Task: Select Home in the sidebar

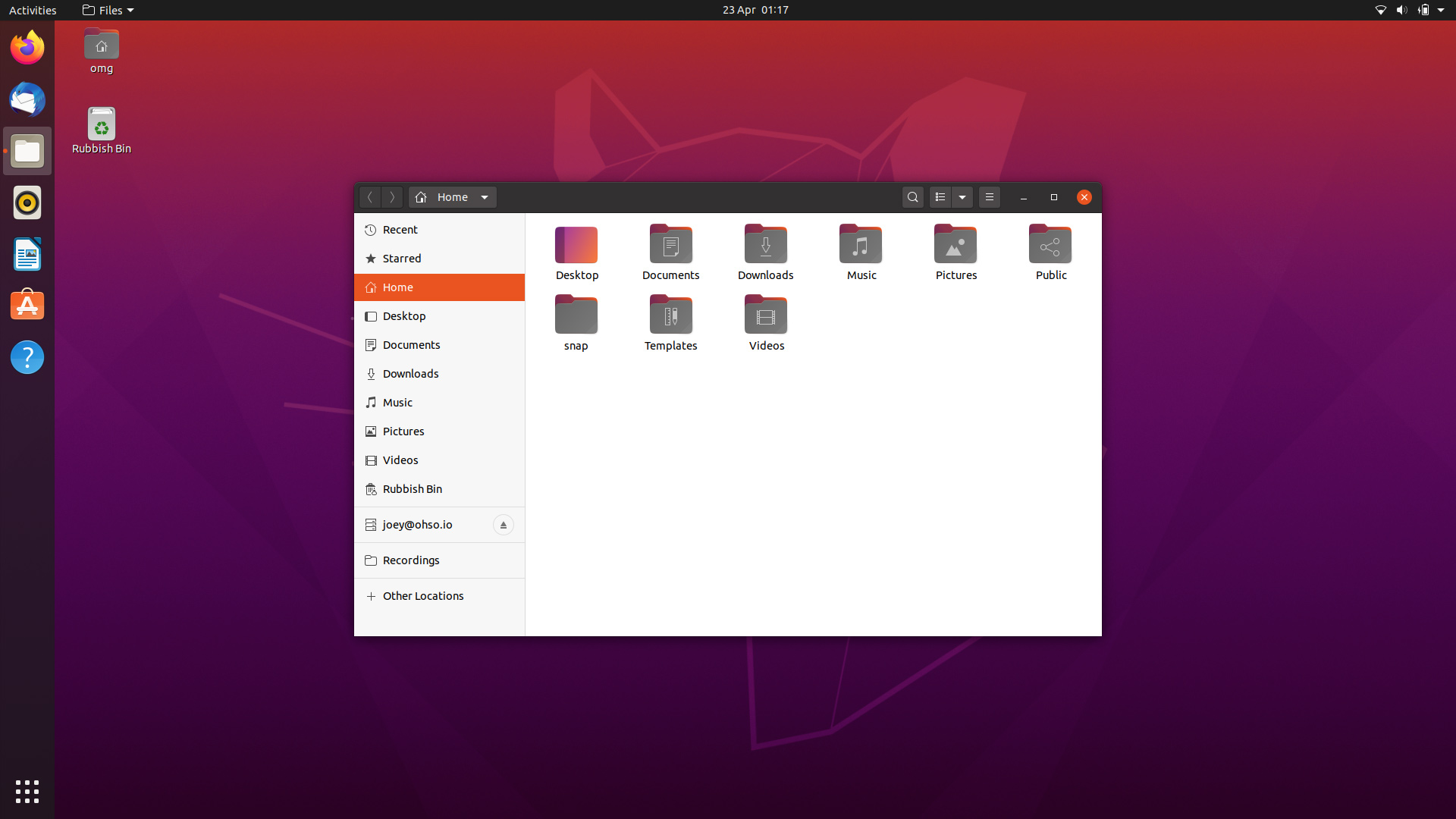Action: point(397,287)
